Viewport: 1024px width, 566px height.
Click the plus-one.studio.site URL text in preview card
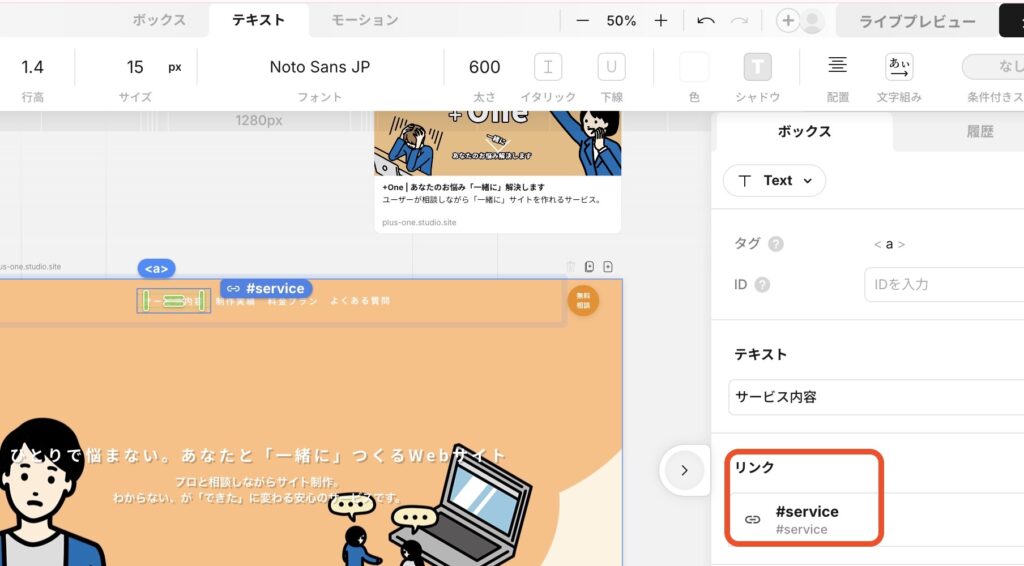[419, 223]
